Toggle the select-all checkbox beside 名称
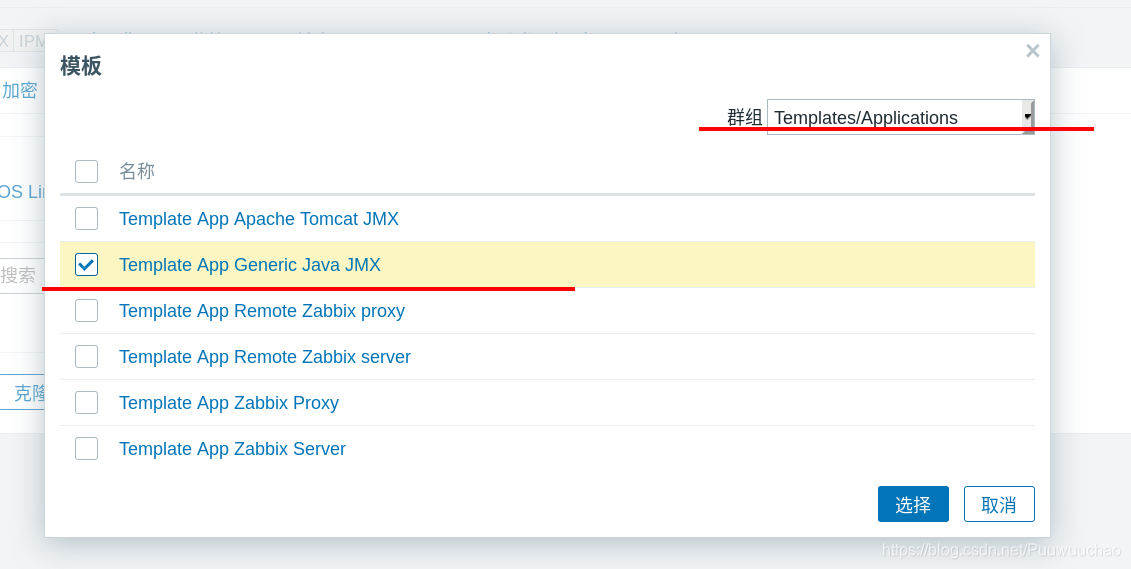 point(87,172)
